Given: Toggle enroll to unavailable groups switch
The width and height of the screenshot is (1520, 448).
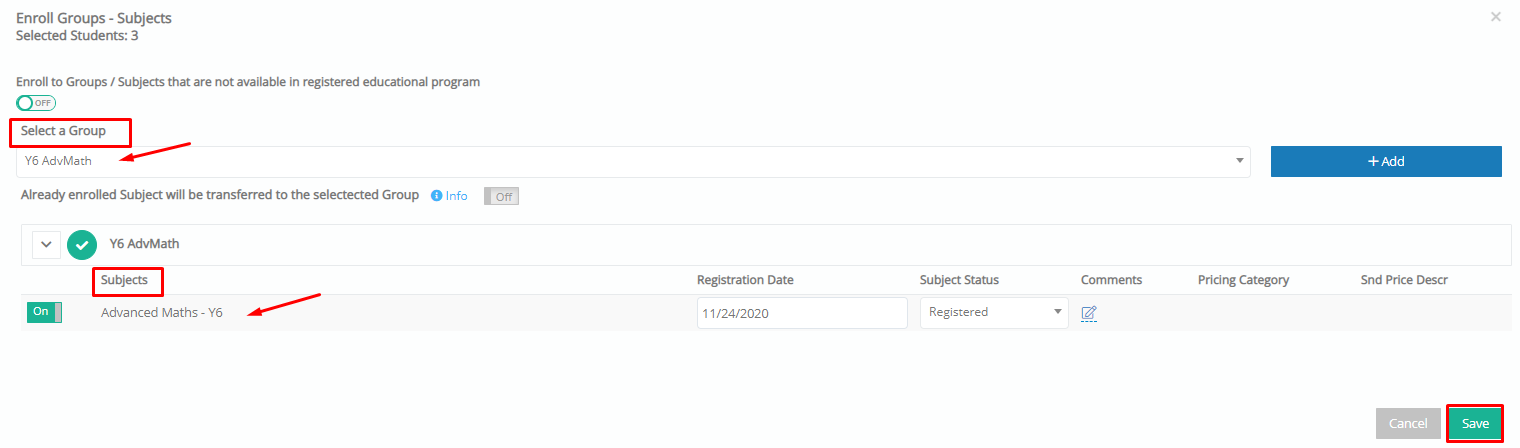Looking at the screenshot, I should pos(37,103).
